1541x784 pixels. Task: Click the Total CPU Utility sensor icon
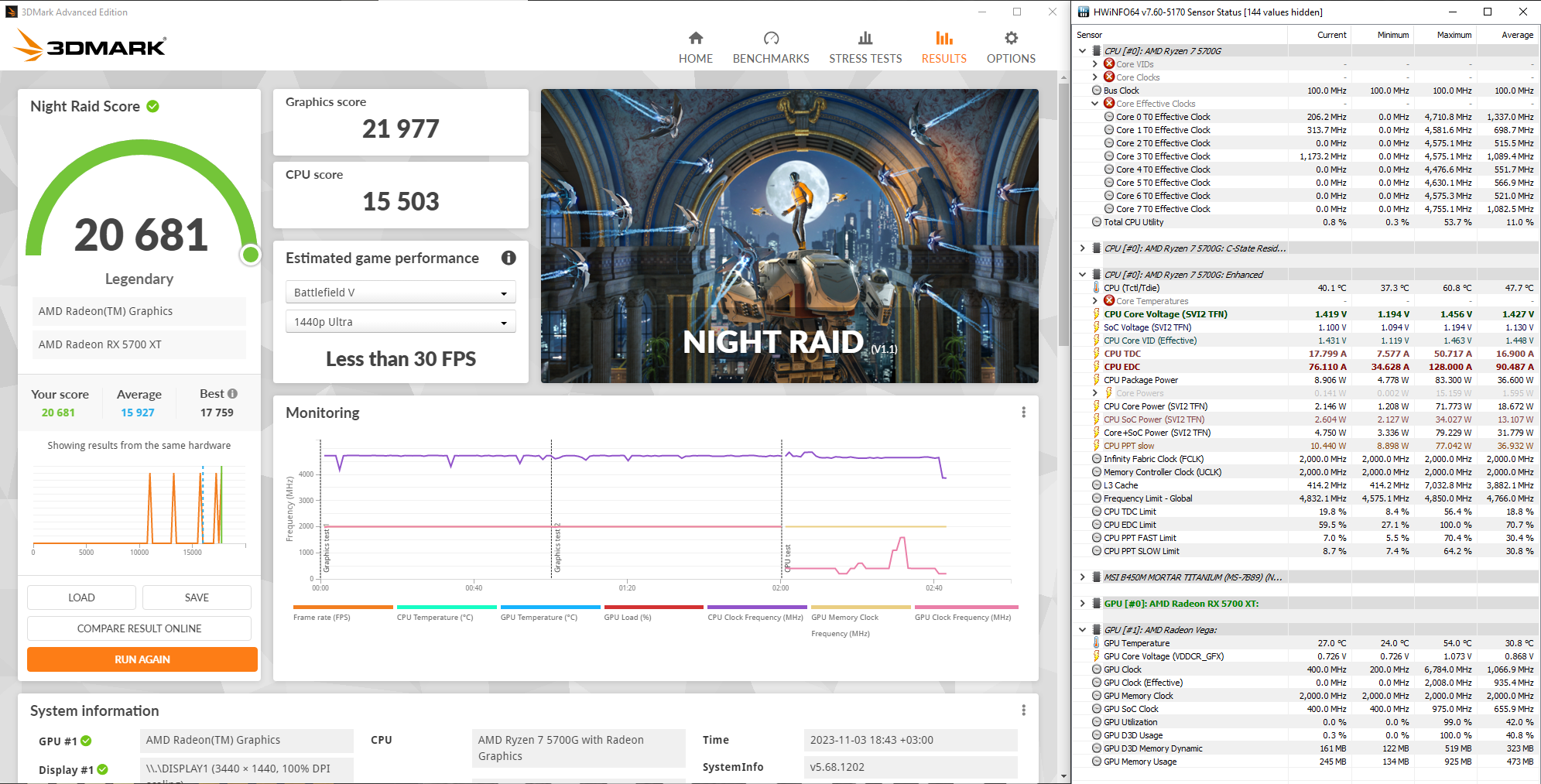[x=1097, y=222]
